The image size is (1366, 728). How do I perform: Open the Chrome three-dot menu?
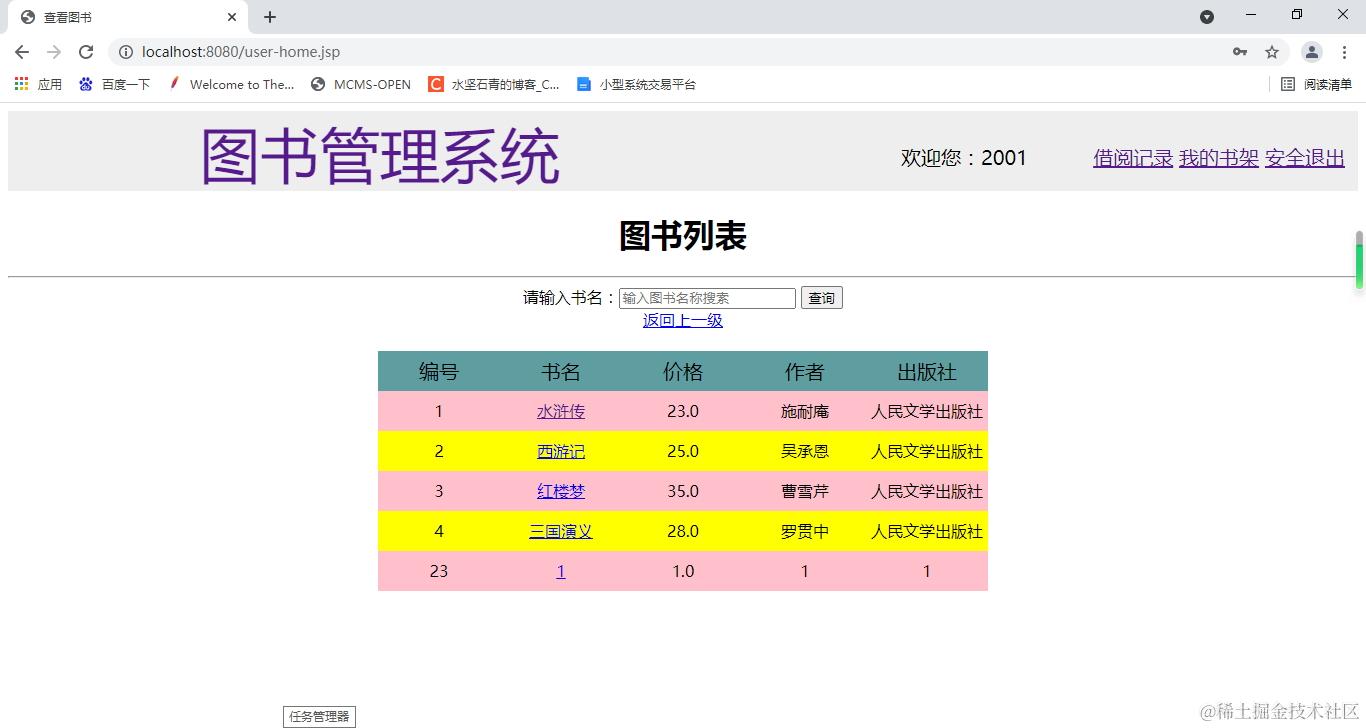click(1344, 51)
